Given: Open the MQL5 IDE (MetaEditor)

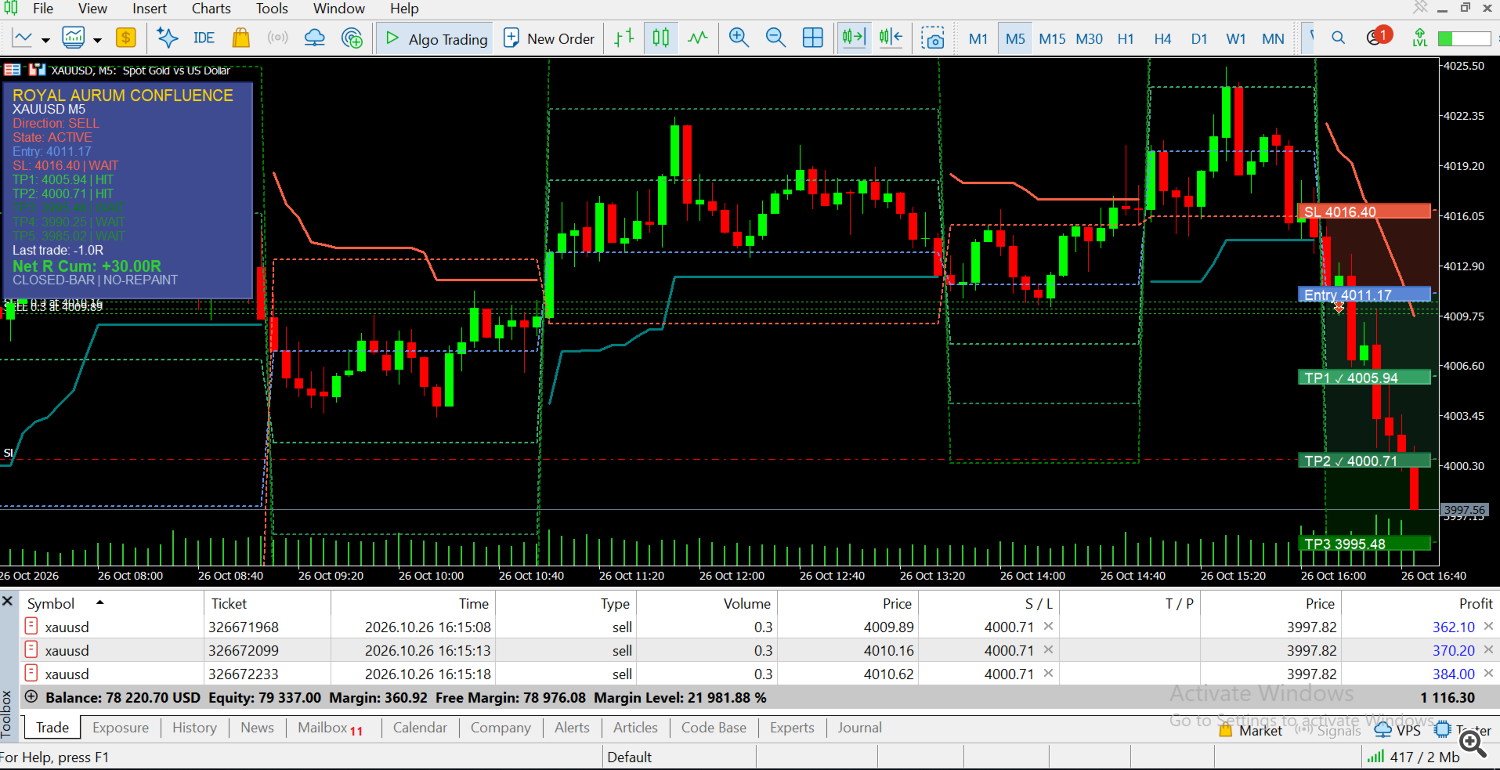Looking at the screenshot, I should pyautogui.click(x=203, y=38).
